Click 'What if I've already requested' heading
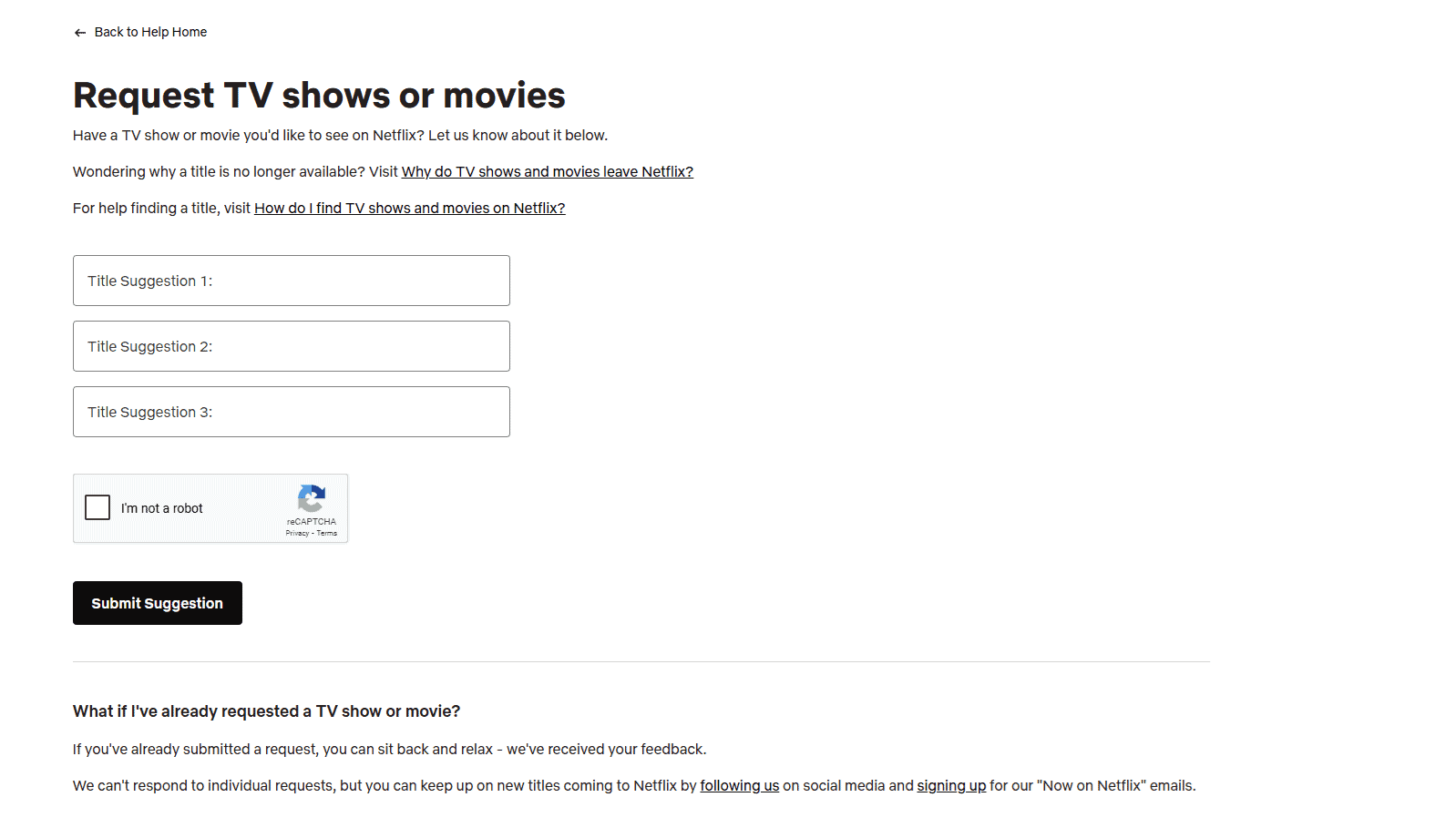The height and width of the screenshot is (828, 1456). [267, 711]
